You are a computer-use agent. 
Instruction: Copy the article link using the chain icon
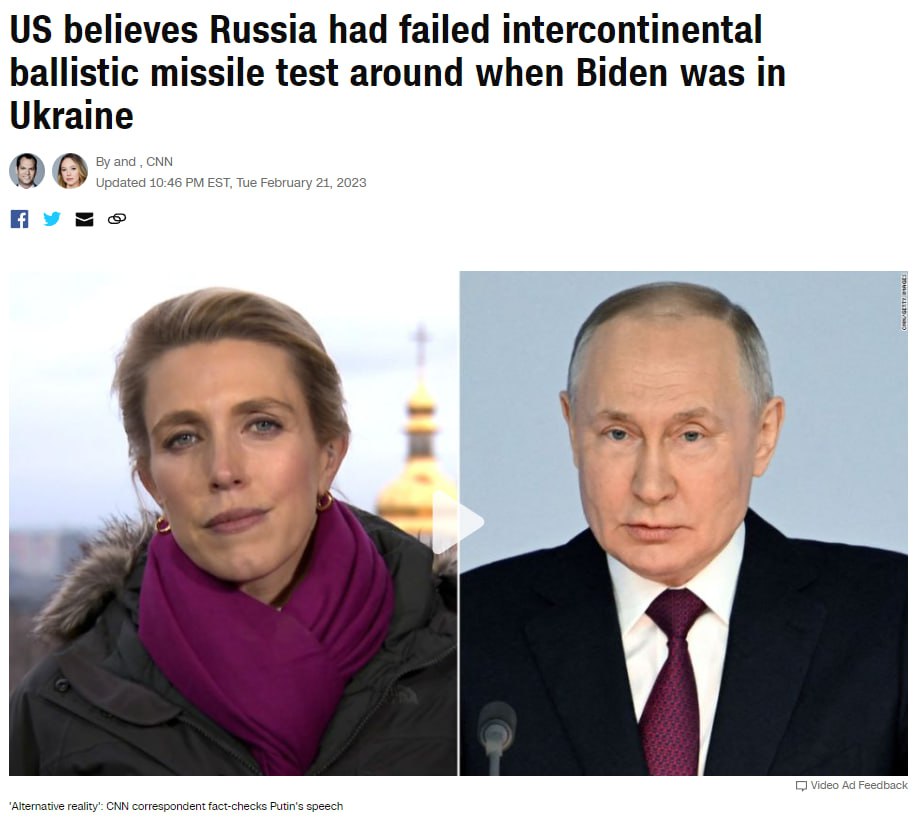click(x=117, y=219)
